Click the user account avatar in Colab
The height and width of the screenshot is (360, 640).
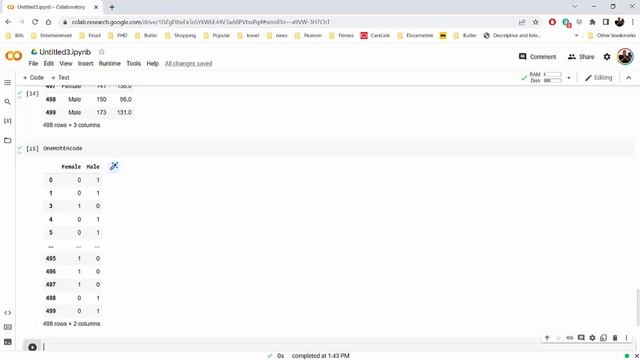tap(625, 56)
